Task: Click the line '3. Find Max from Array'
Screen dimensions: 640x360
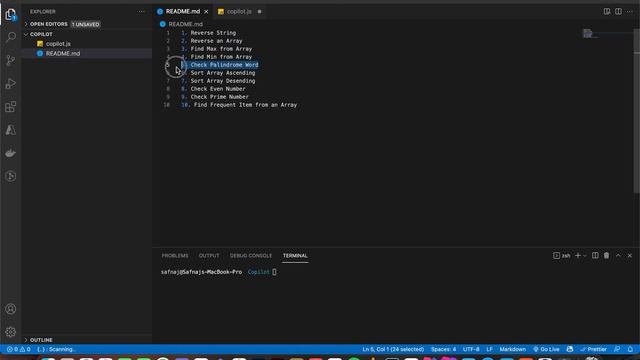Action: click(216, 49)
